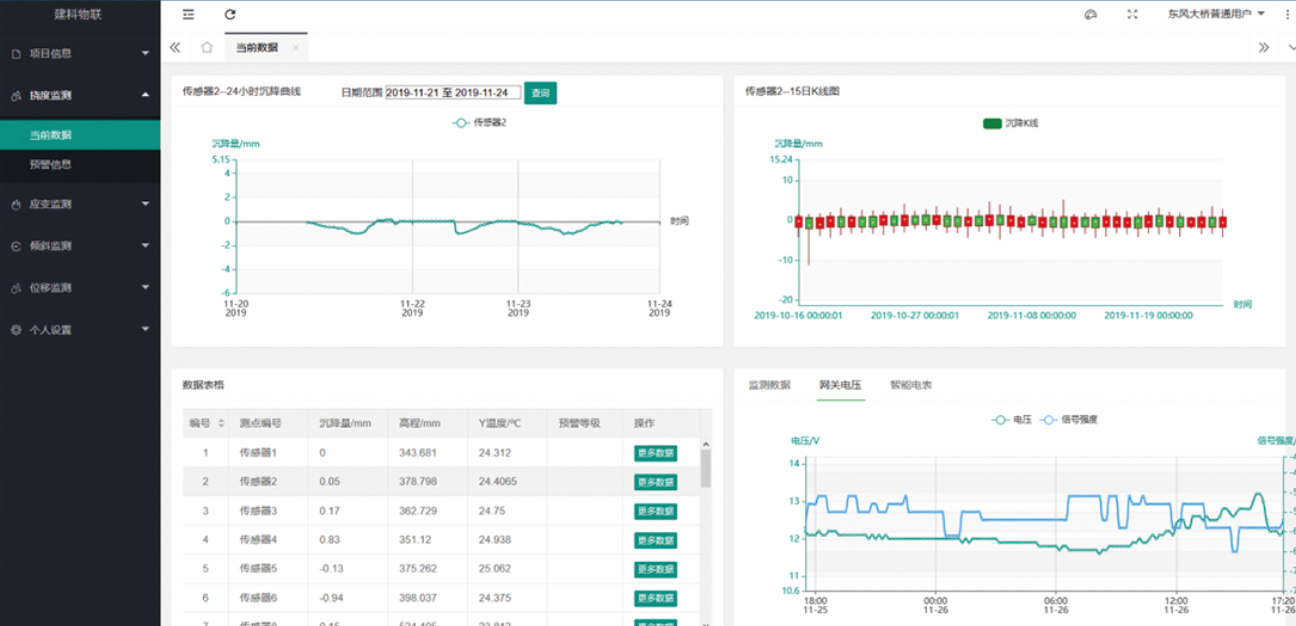Click the 应变监测 sidebar icon
The image size is (1296, 626).
point(15,204)
